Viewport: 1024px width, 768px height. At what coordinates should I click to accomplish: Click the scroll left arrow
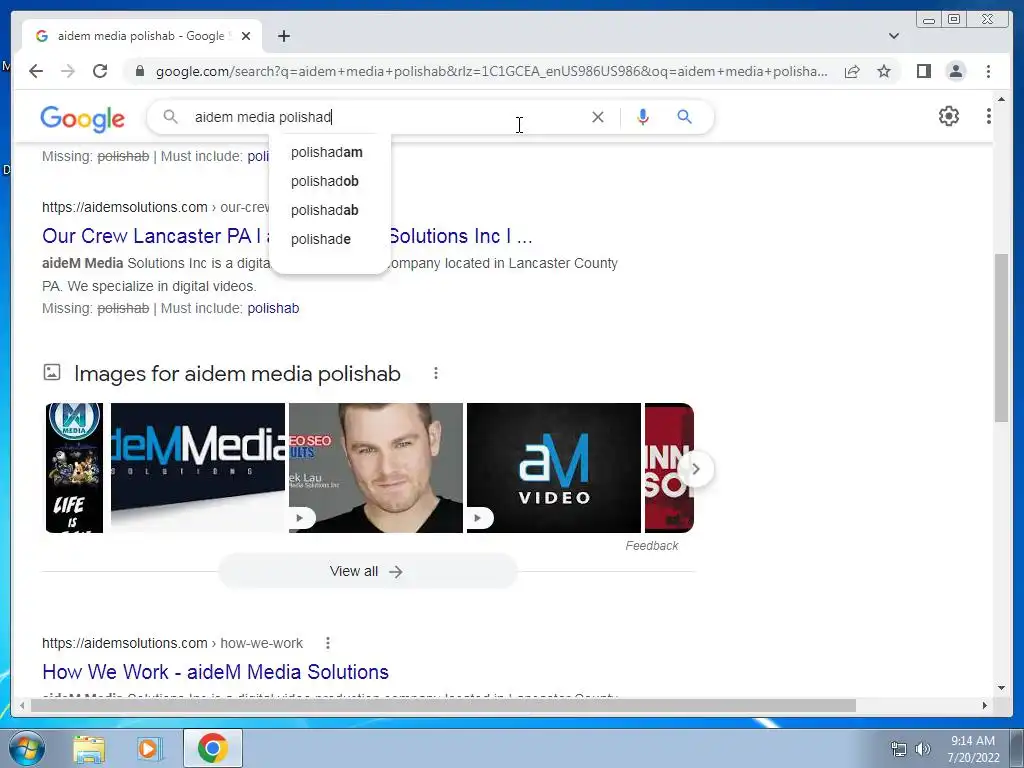22,705
